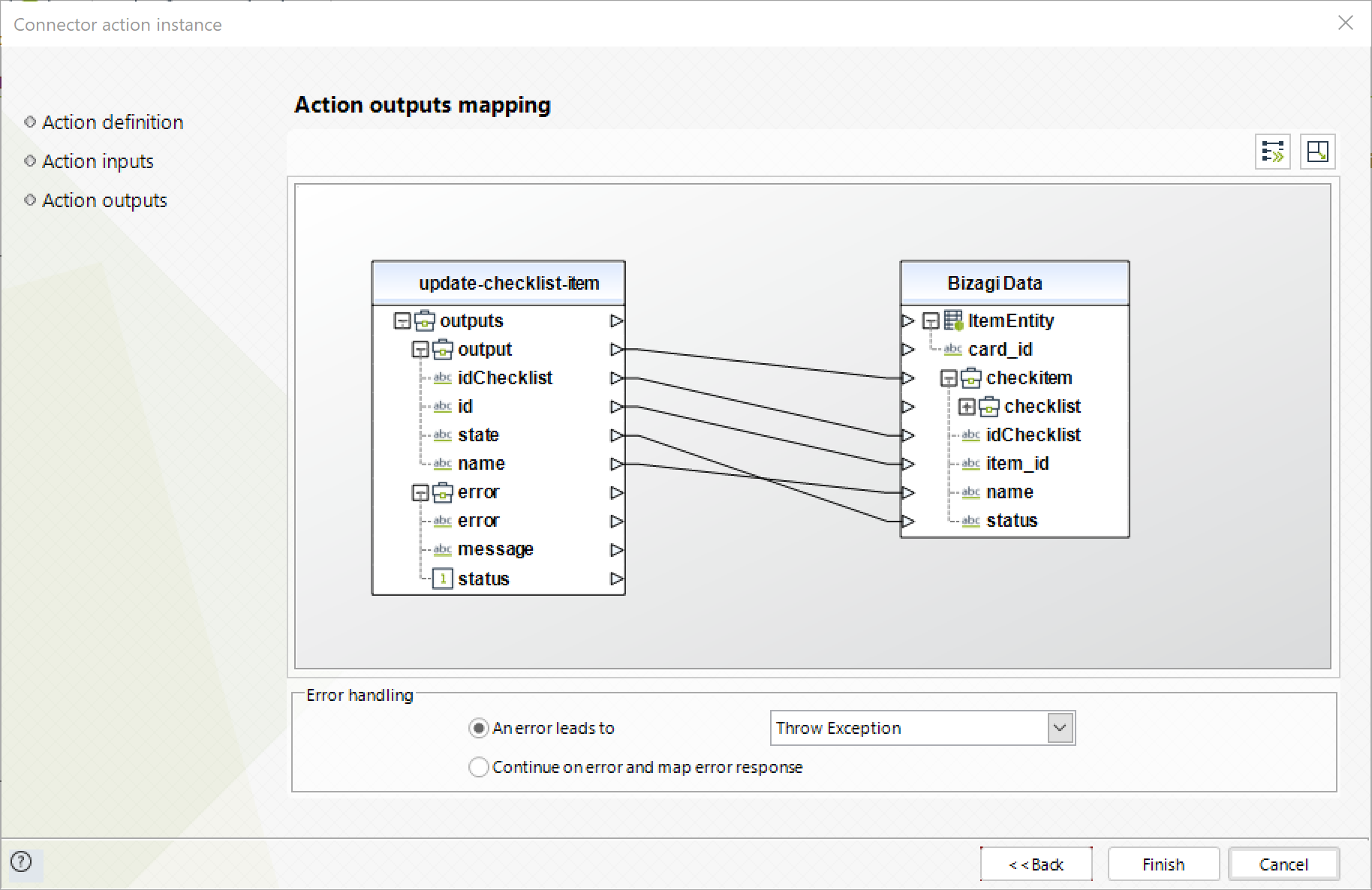Select the card_id field in Bizagi Data

pos(1000,350)
